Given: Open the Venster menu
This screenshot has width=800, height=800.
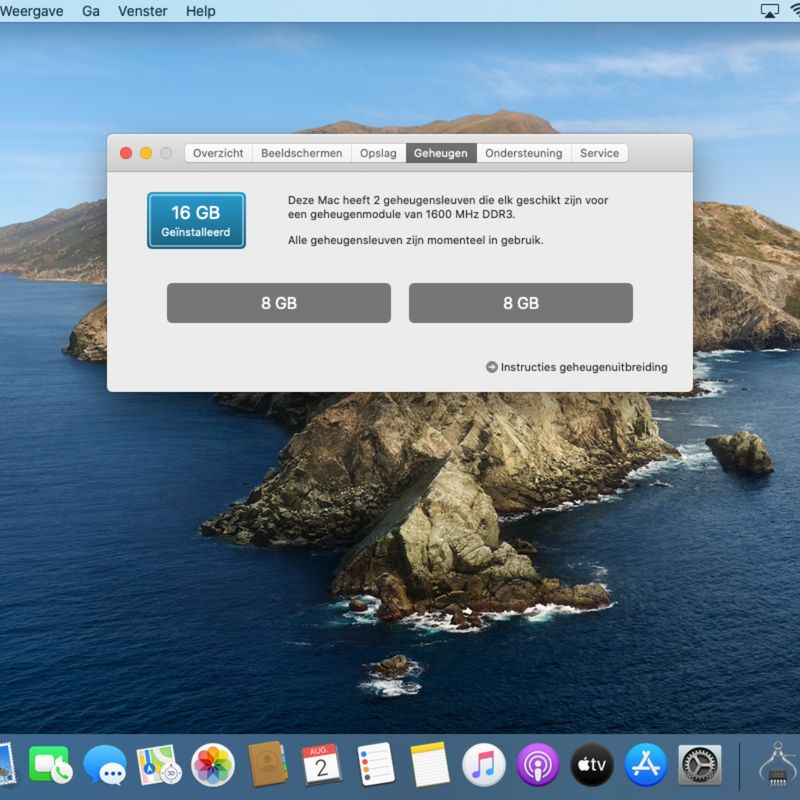Looking at the screenshot, I should tap(142, 11).
